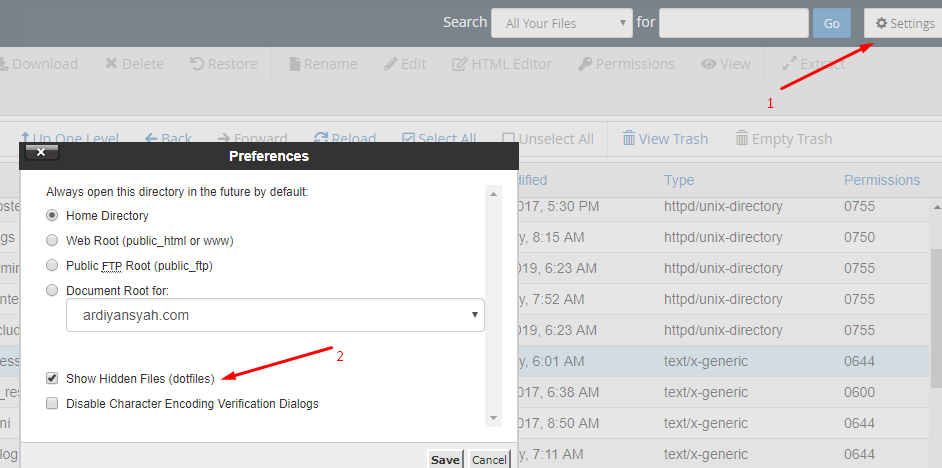Click View Trash in file toolbar
Screen dimensions: 942x468
click(665, 139)
